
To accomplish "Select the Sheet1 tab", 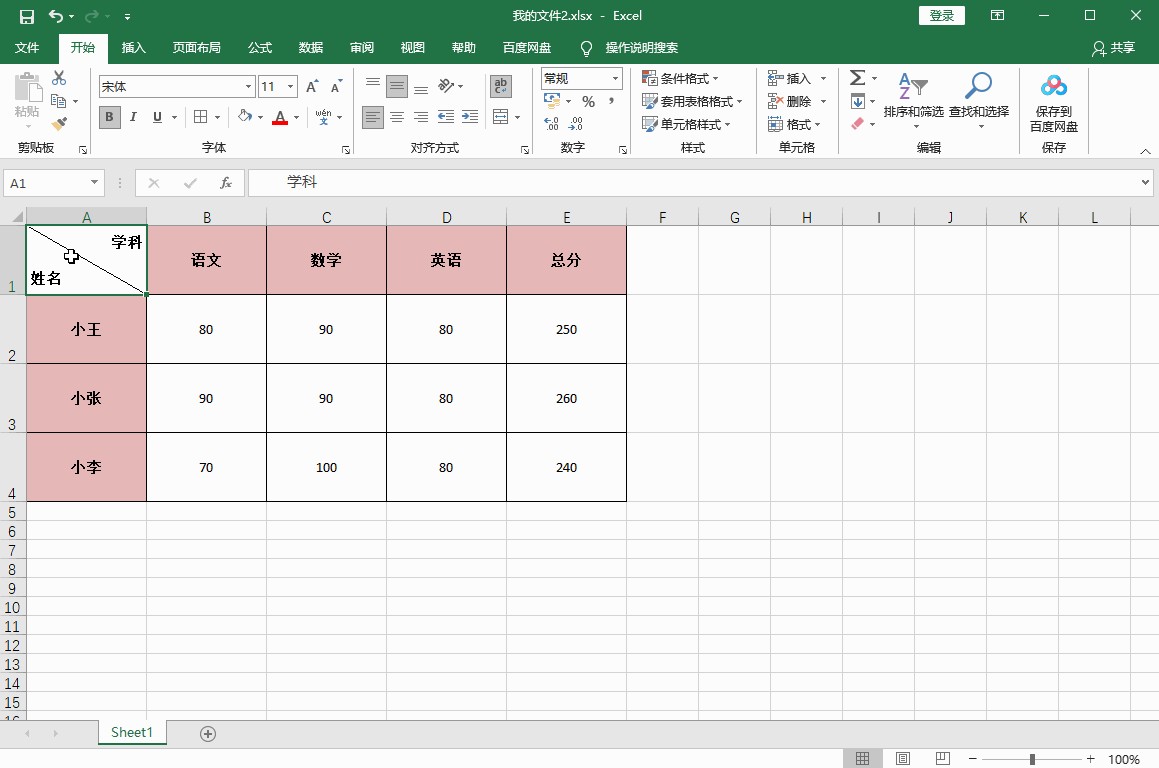I will [132, 733].
